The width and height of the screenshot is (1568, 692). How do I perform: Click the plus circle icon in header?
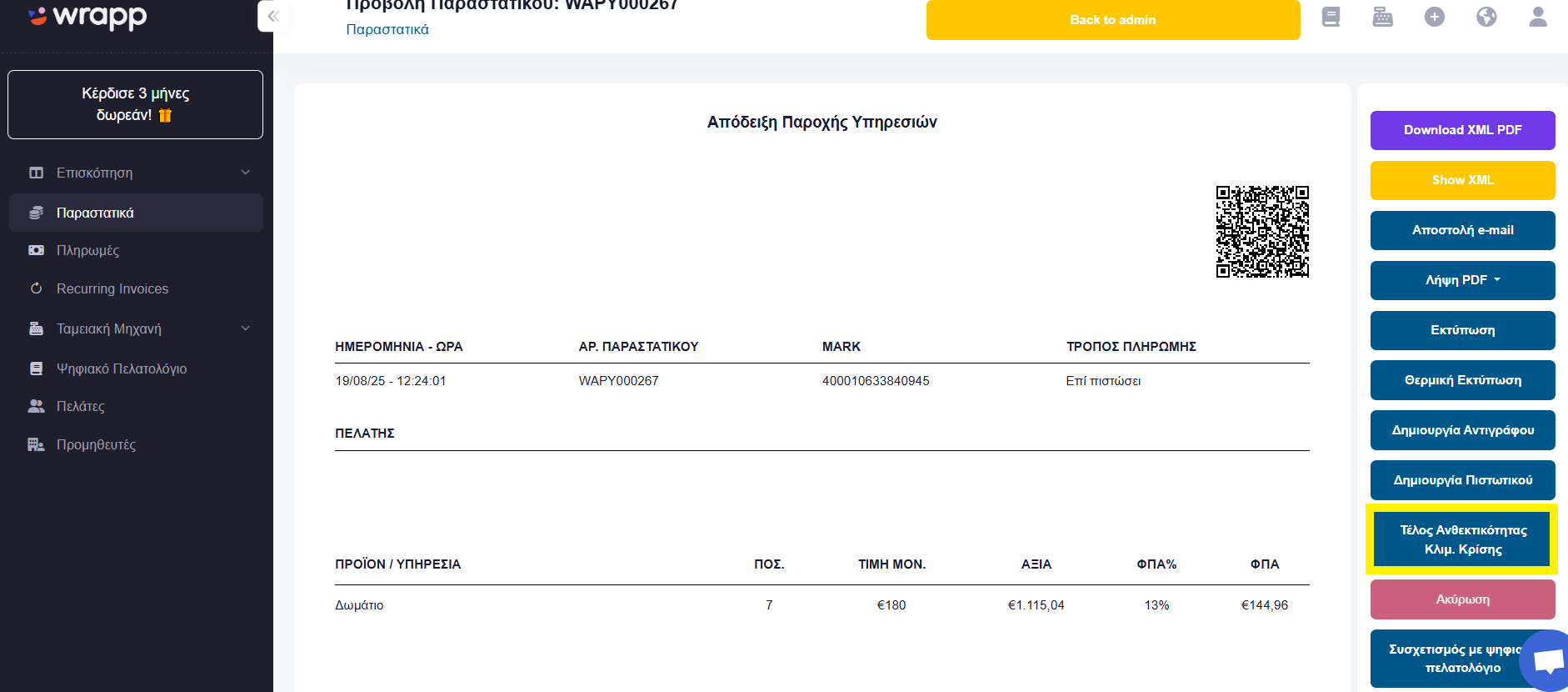(x=1435, y=17)
